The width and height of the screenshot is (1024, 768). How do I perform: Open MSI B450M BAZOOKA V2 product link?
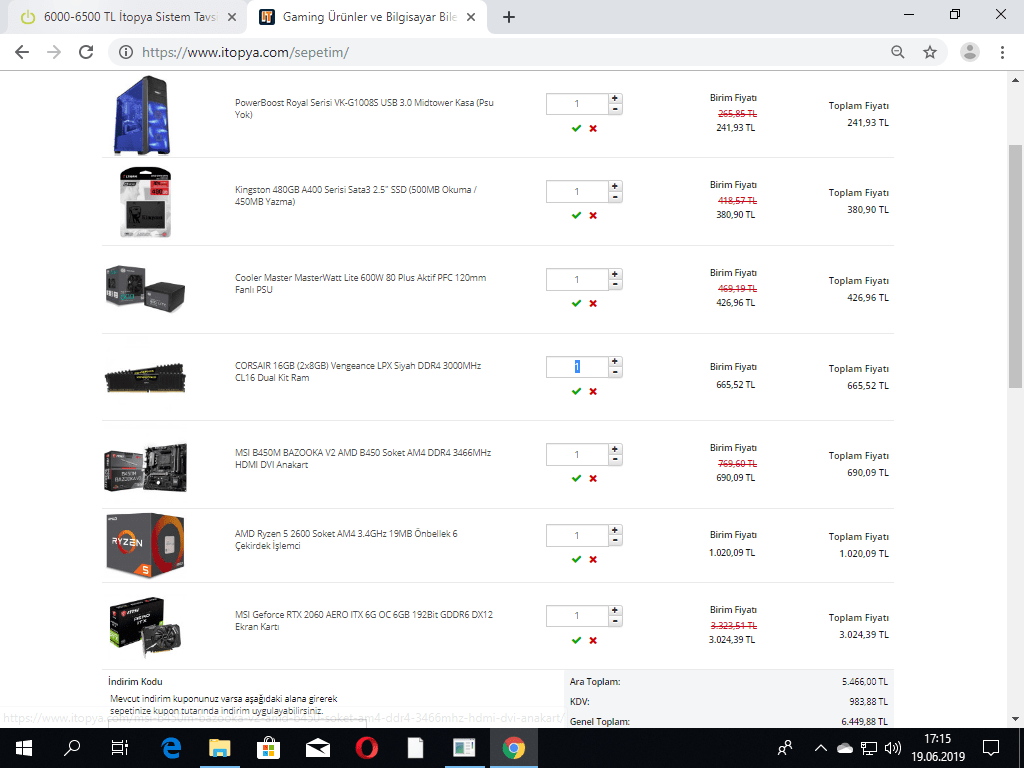click(x=363, y=458)
